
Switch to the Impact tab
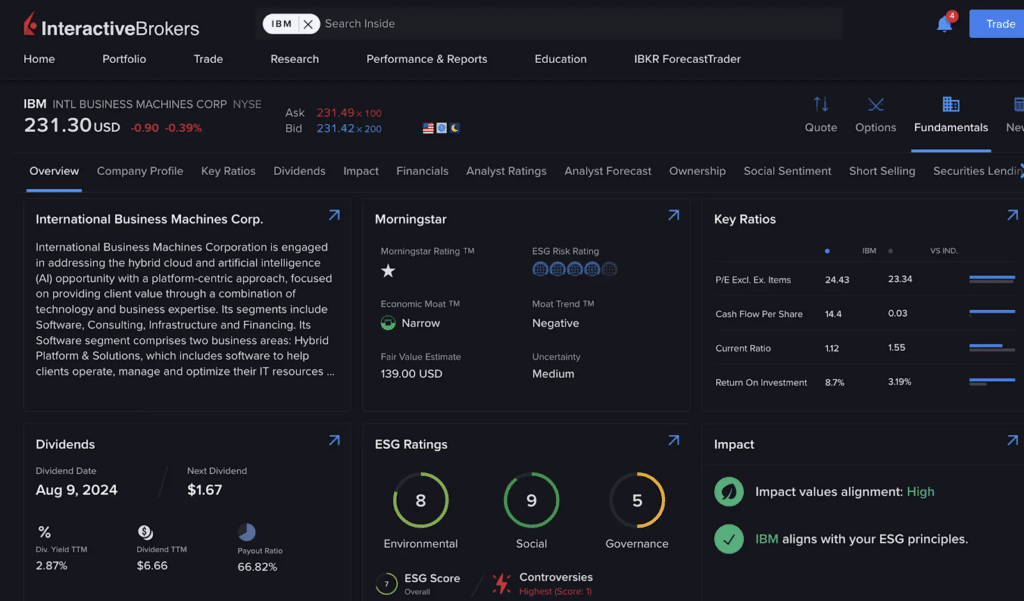pyautogui.click(x=361, y=171)
